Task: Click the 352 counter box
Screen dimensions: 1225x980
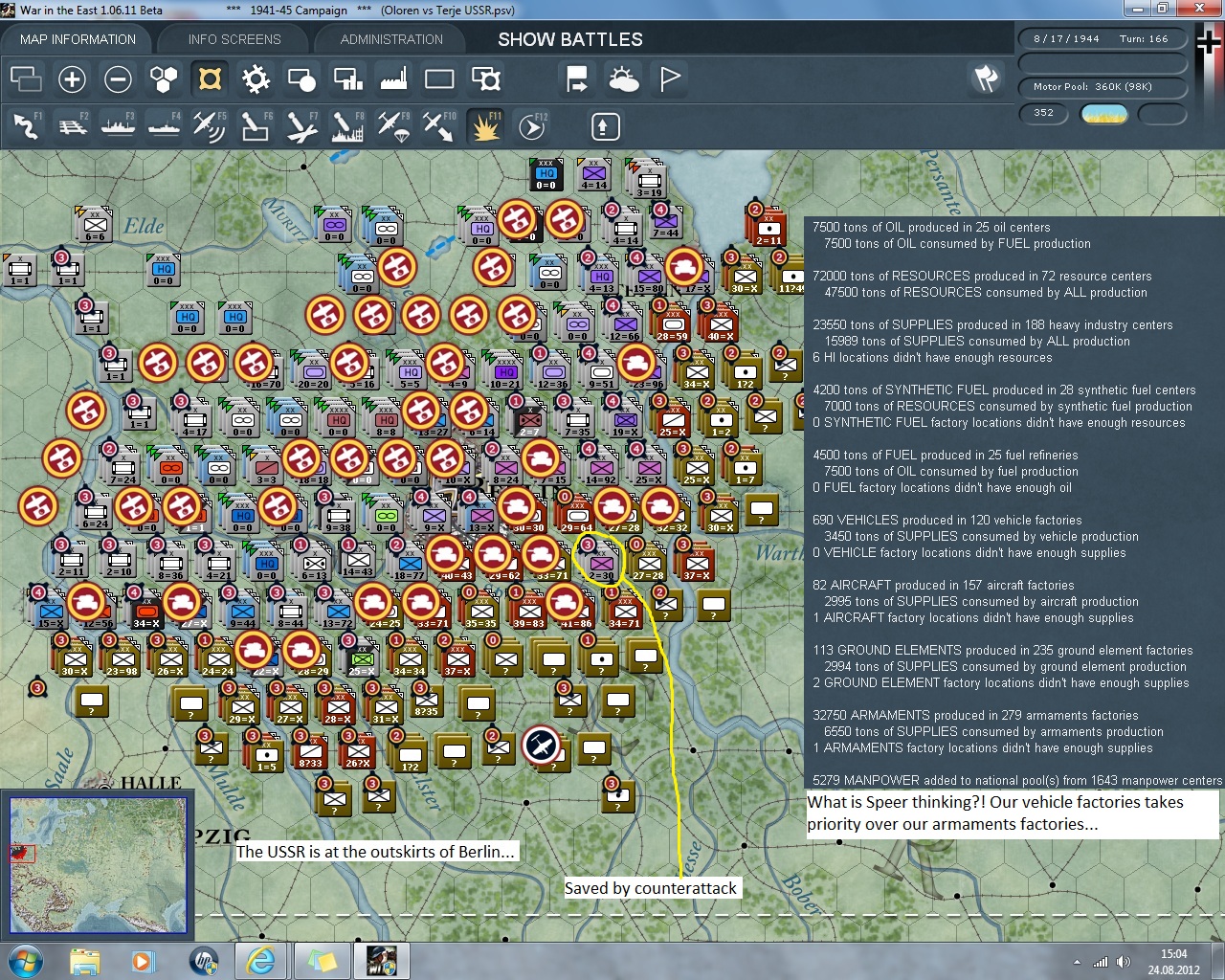Action: pyautogui.click(x=1044, y=113)
